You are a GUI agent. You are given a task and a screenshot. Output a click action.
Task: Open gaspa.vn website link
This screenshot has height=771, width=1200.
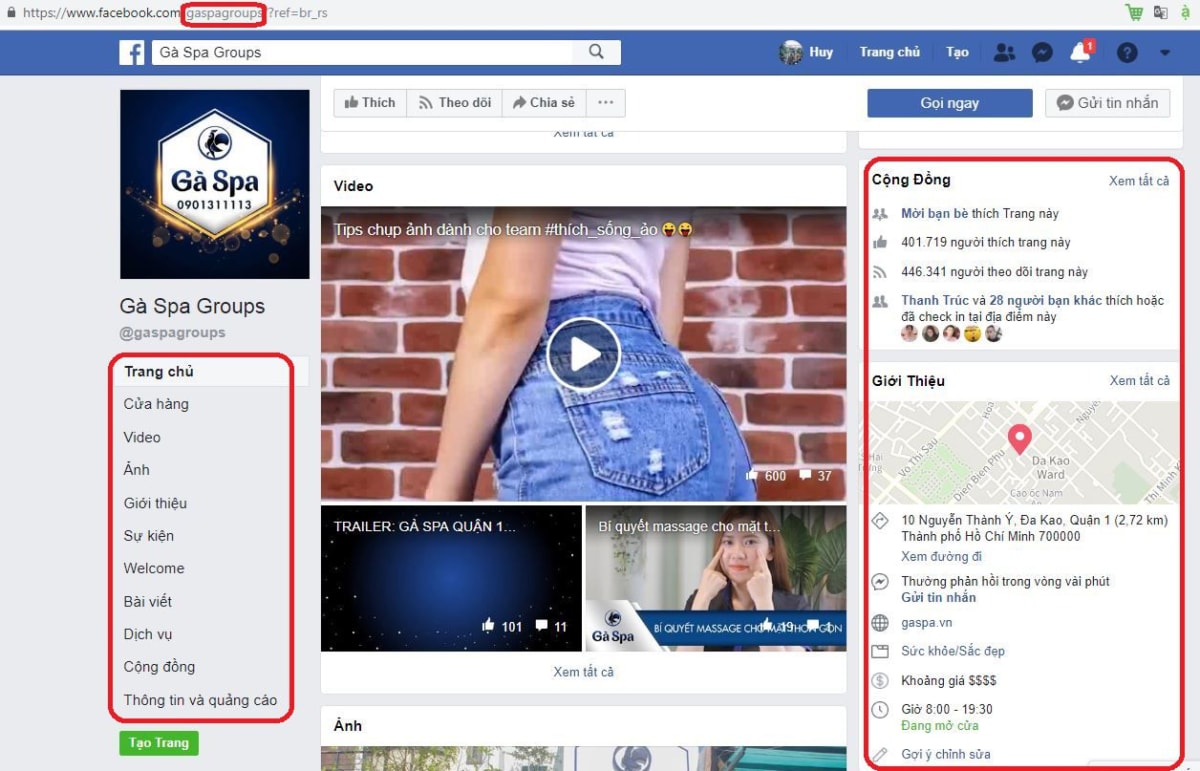click(926, 622)
